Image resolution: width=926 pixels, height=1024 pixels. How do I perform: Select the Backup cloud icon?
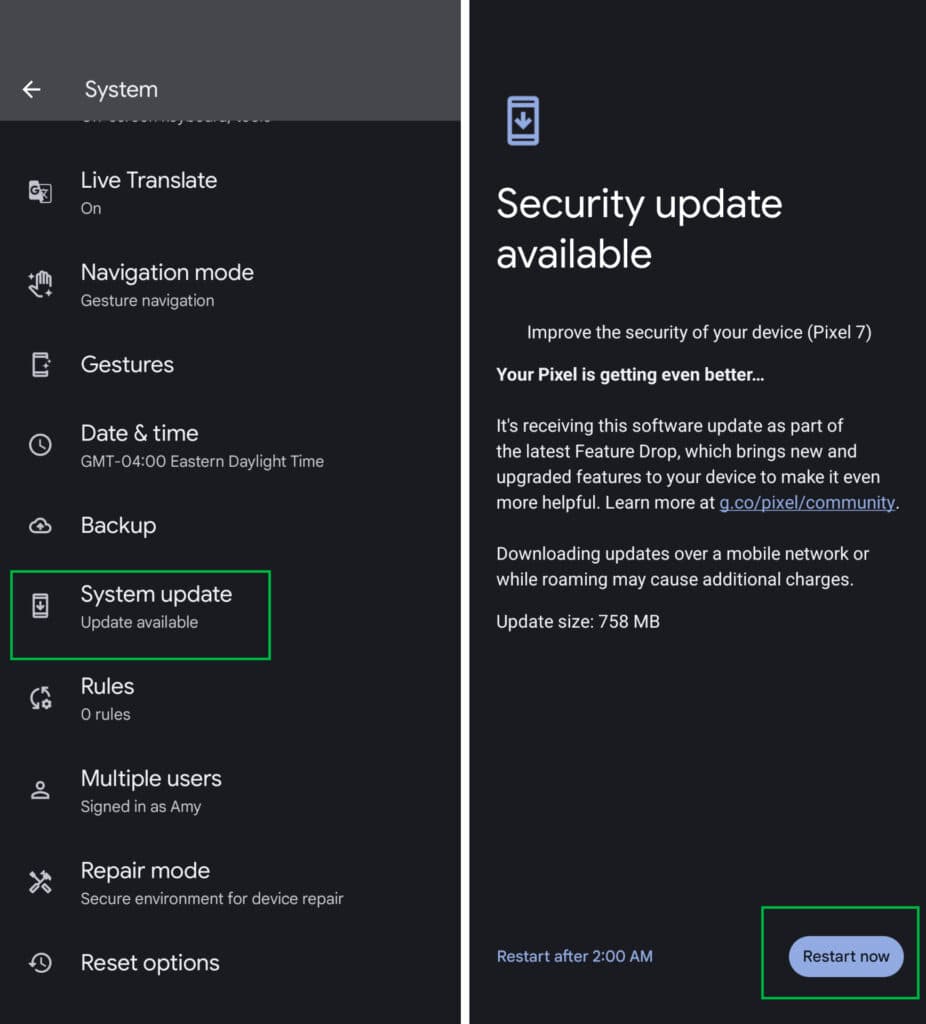pyautogui.click(x=40, y=525)
